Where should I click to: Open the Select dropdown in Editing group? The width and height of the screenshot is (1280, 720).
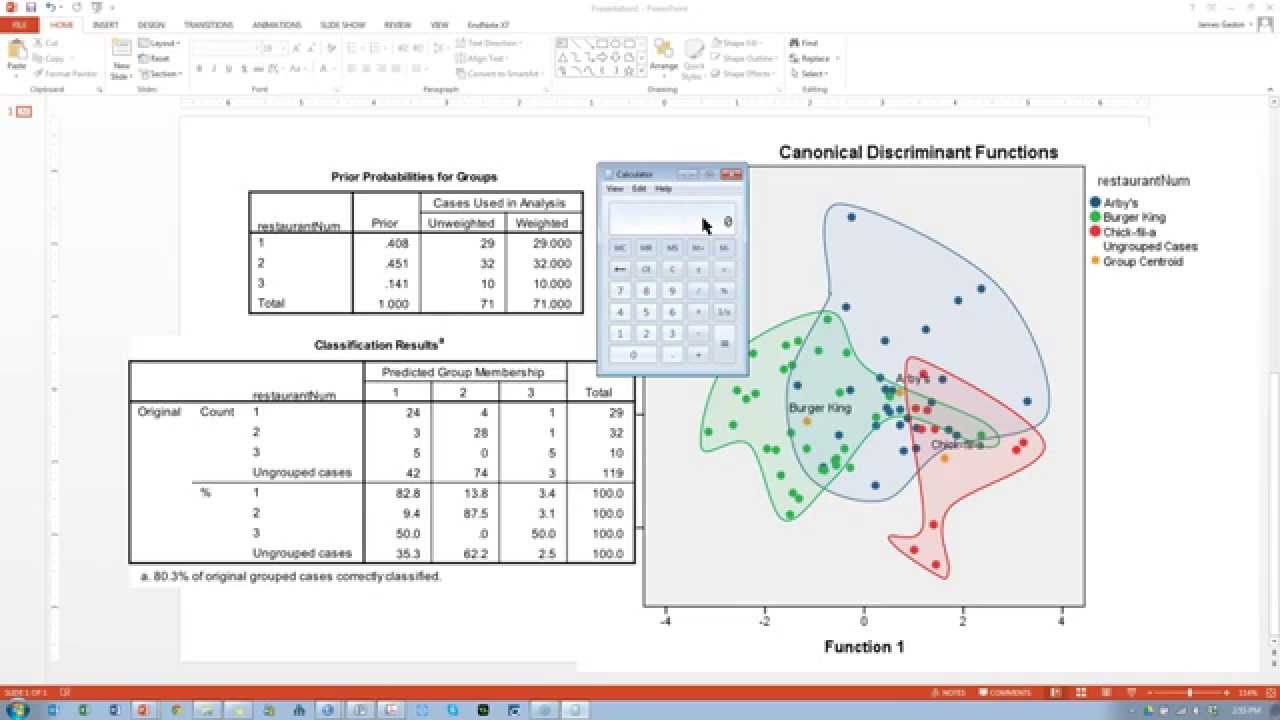(x=809, y=73)
